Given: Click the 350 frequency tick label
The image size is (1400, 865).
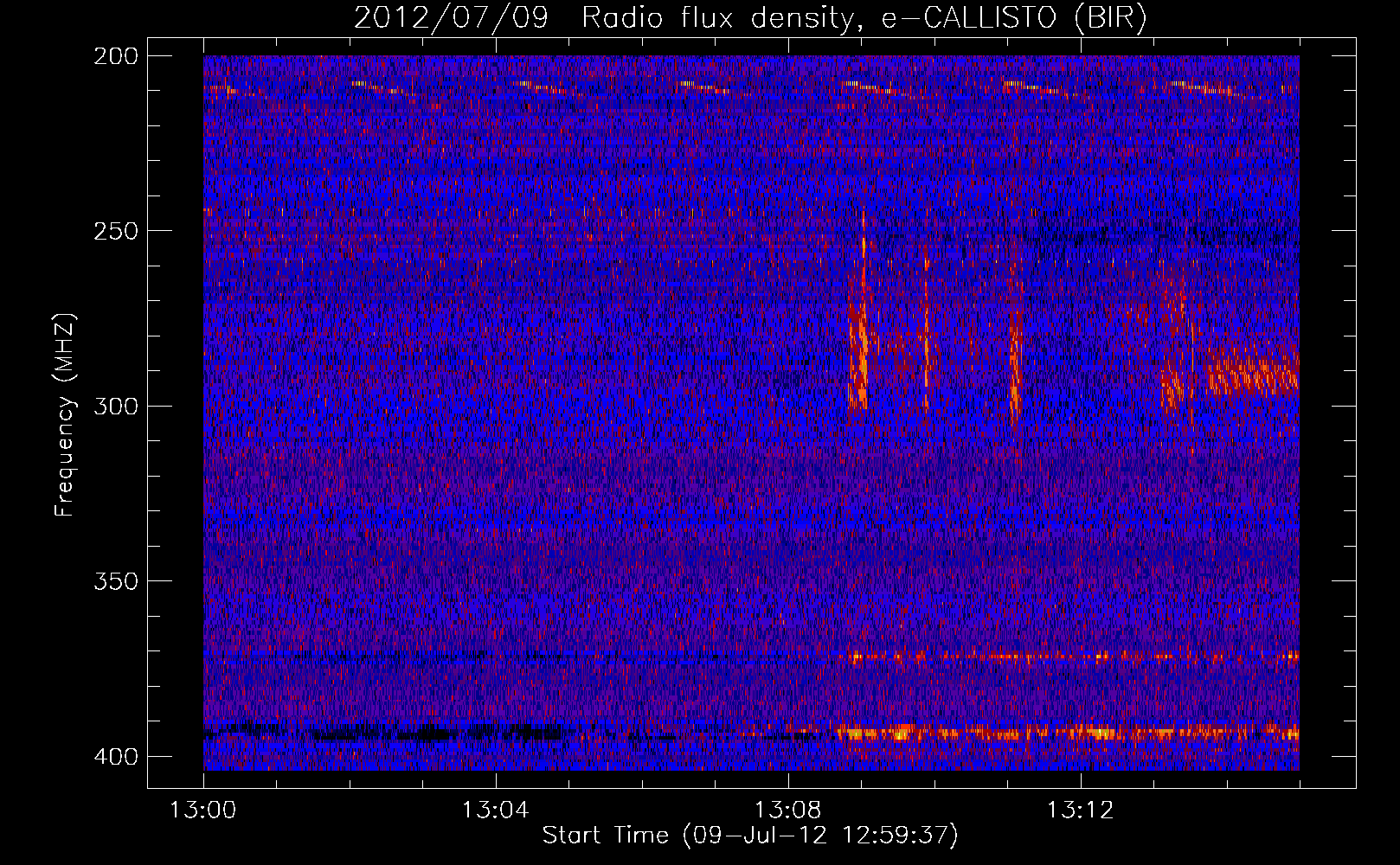Looking at the screenshot, I should 115,581.
